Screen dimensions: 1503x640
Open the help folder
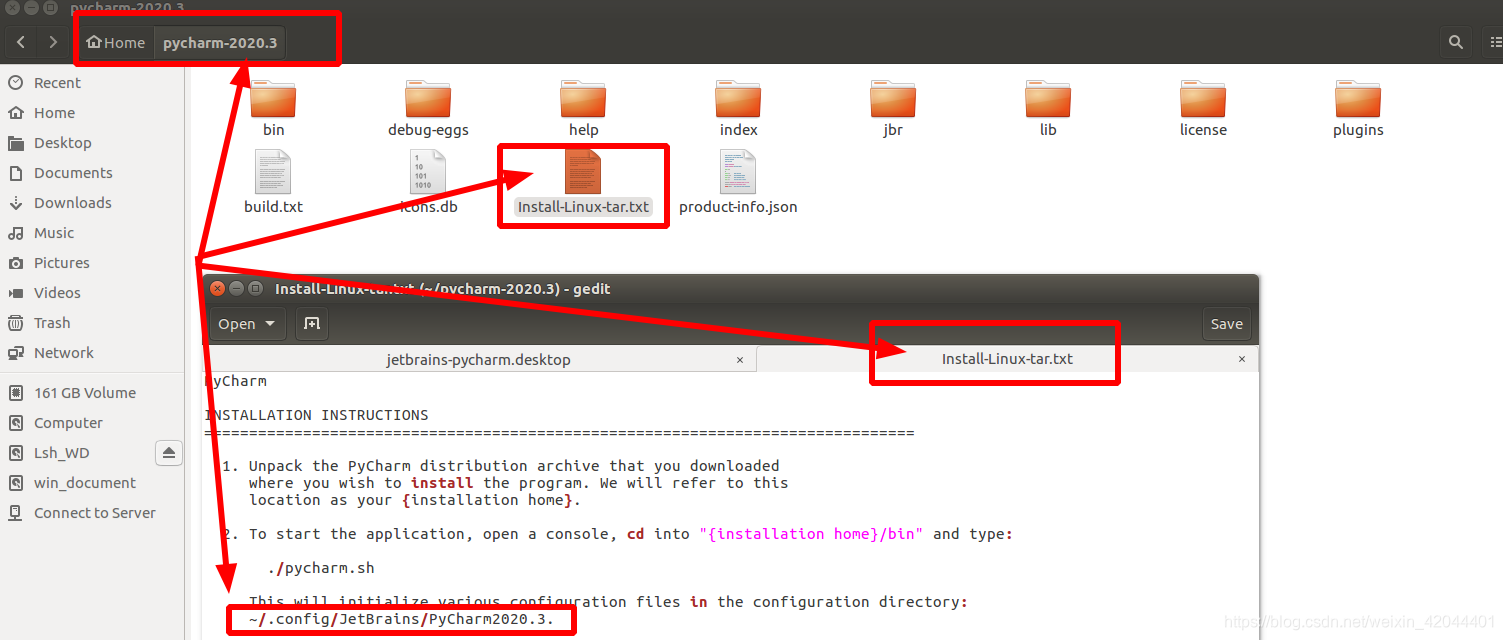[x=583, y=100]
